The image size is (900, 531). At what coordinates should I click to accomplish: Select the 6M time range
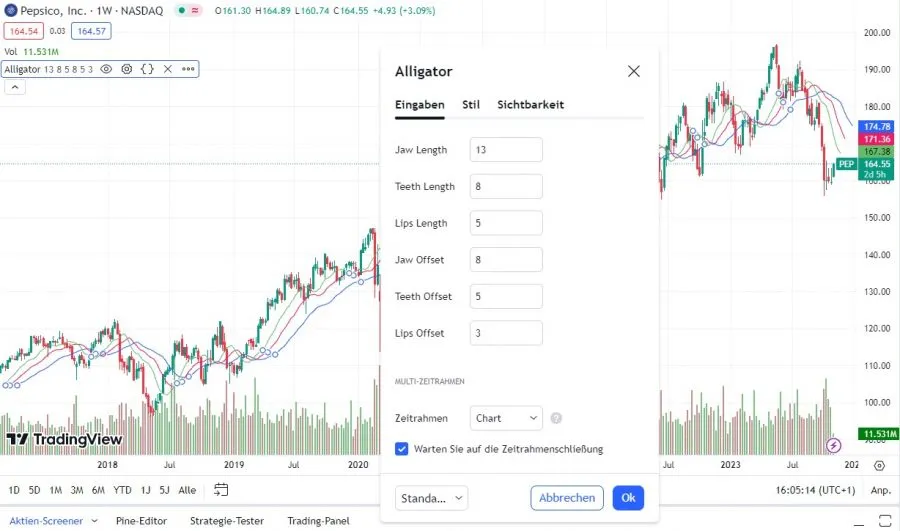coord(98,490)
